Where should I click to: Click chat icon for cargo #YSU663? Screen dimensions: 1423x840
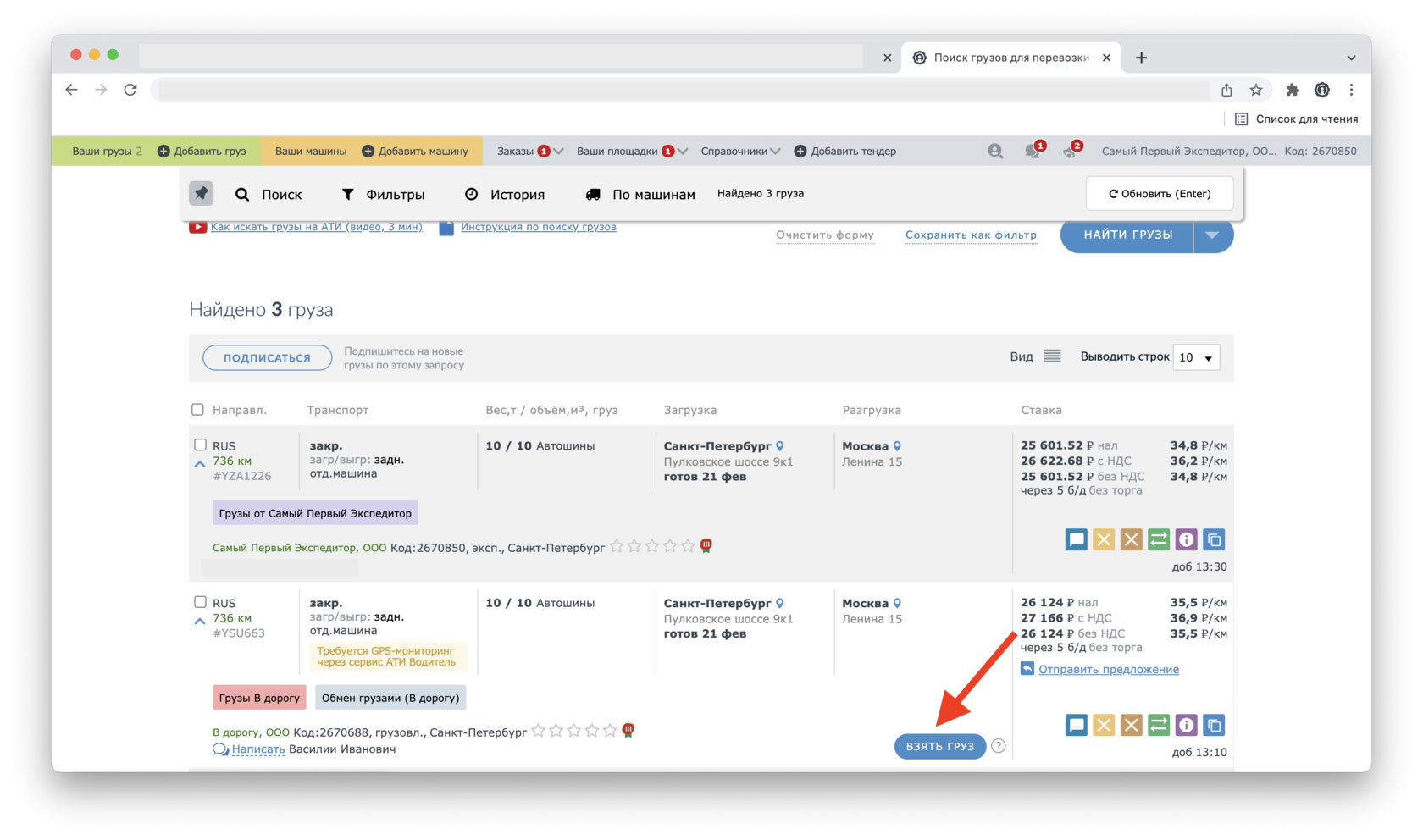pyautogui.click(x=1076, y=725)
